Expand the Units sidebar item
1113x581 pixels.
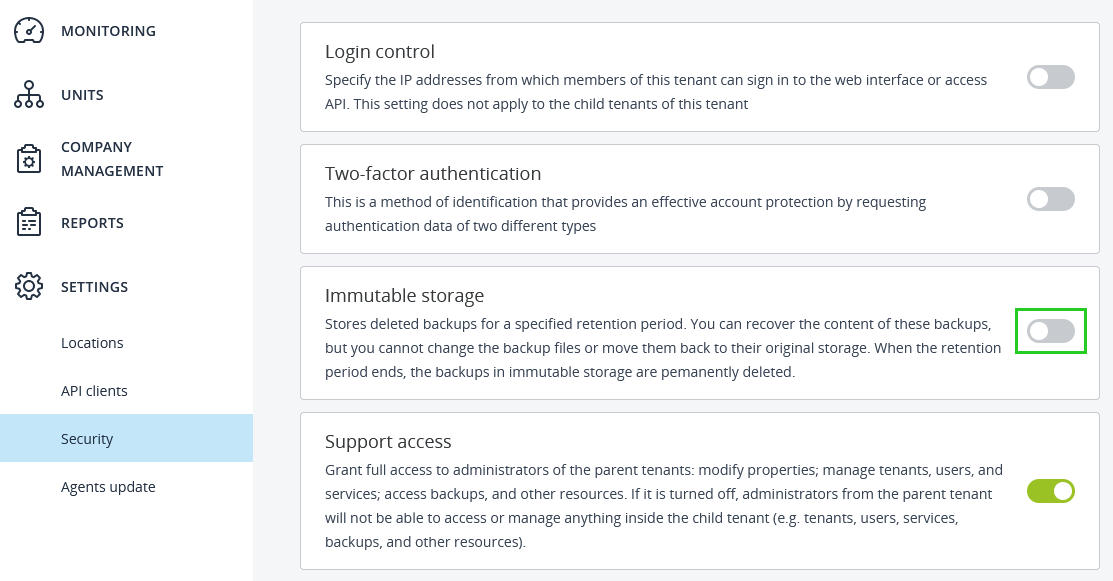(x=82, y=95)
